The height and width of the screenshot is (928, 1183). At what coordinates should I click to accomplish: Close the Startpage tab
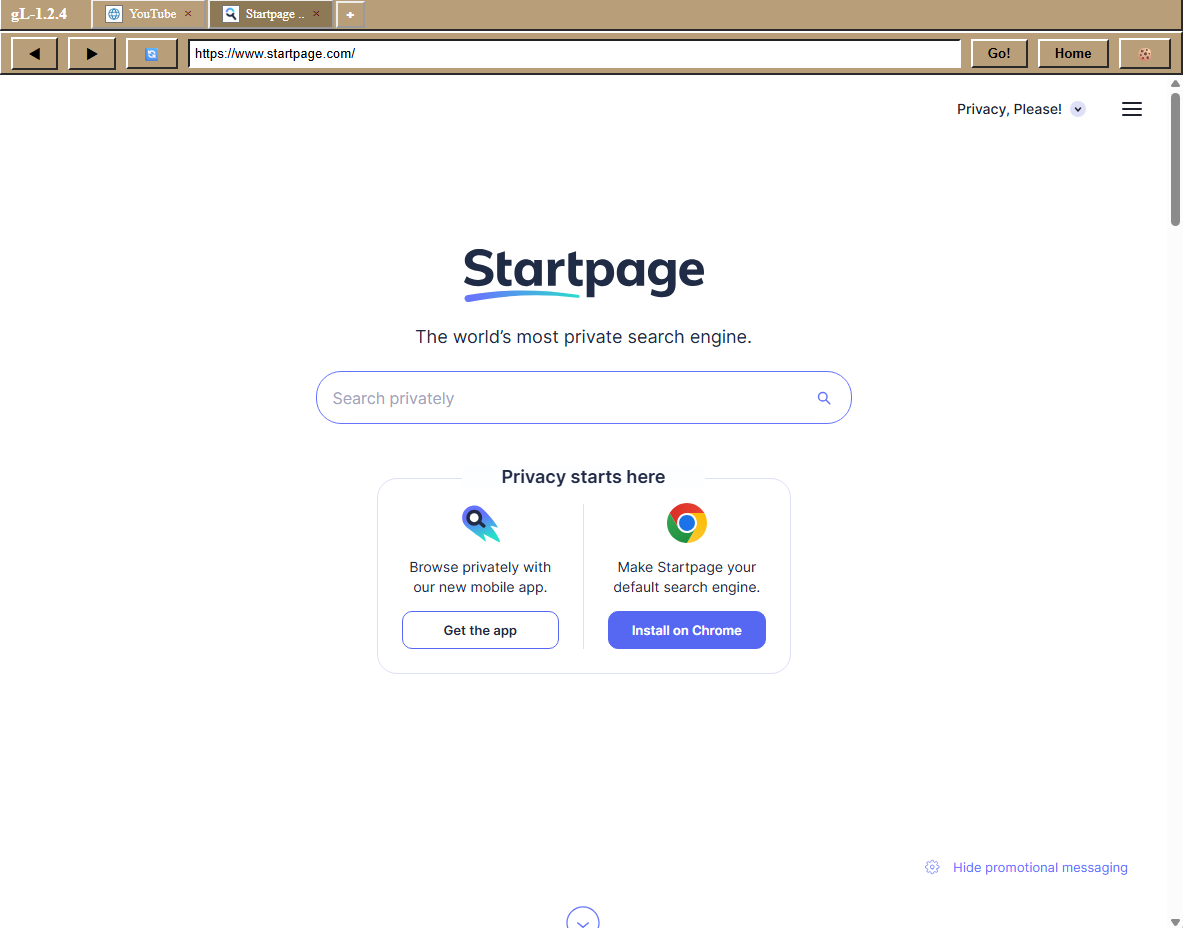click(316, 14)
